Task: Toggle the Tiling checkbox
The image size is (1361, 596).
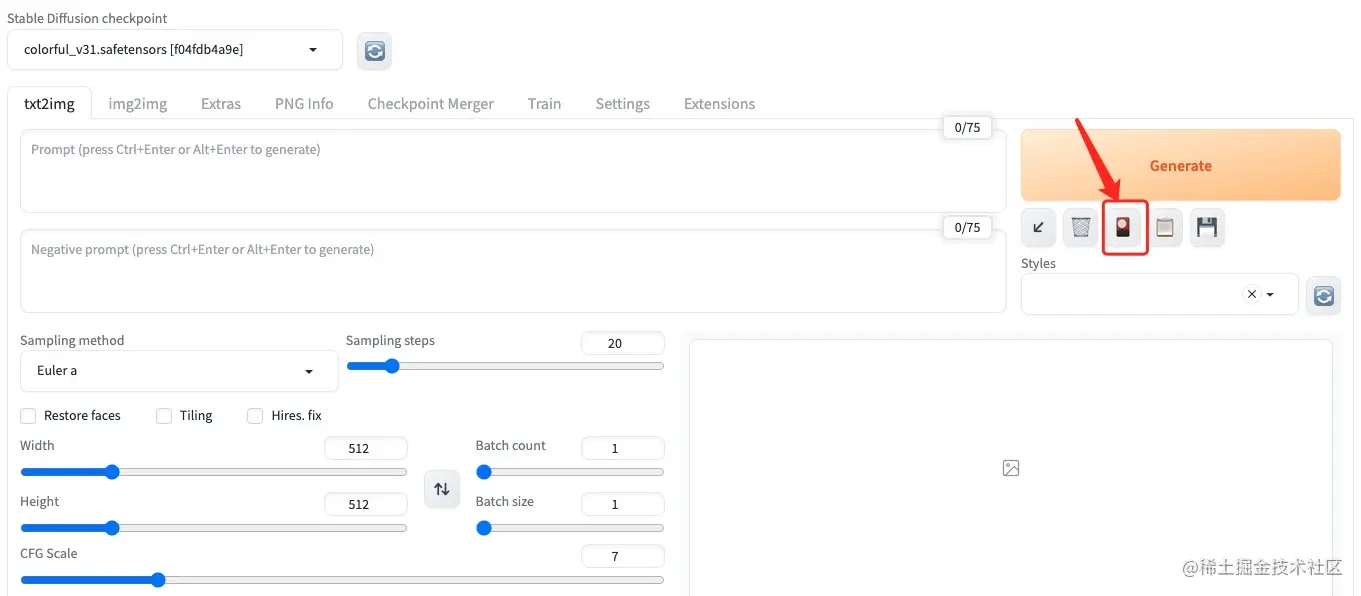Action: tap(164, 416)
